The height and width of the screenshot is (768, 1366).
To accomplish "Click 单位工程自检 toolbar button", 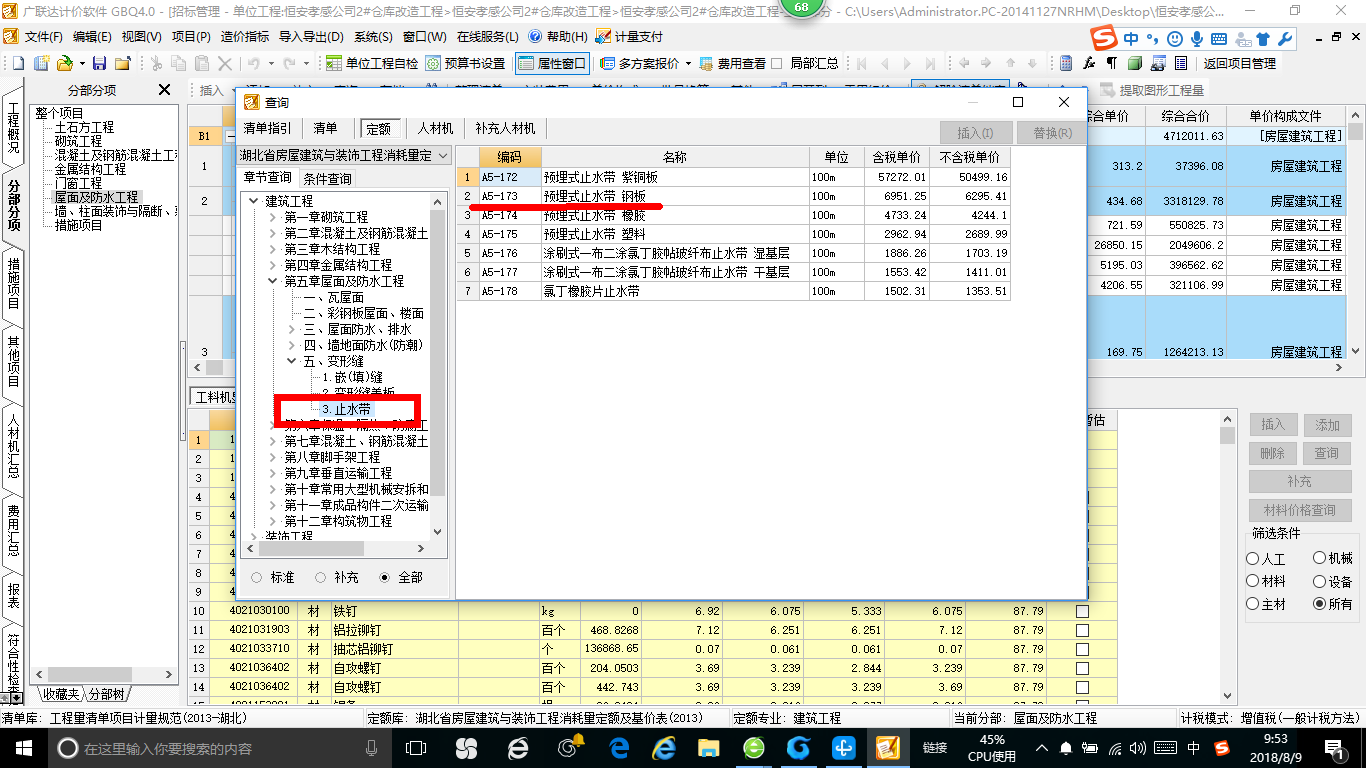I will (x=373, y=63).
